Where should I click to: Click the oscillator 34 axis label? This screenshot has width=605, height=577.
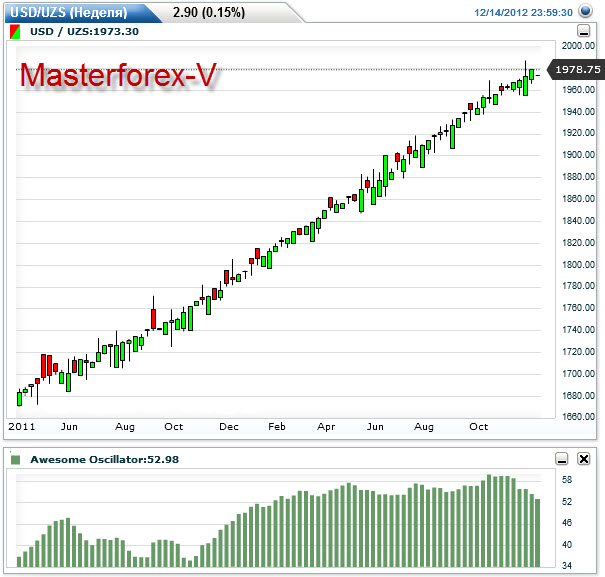pos(567,566)
